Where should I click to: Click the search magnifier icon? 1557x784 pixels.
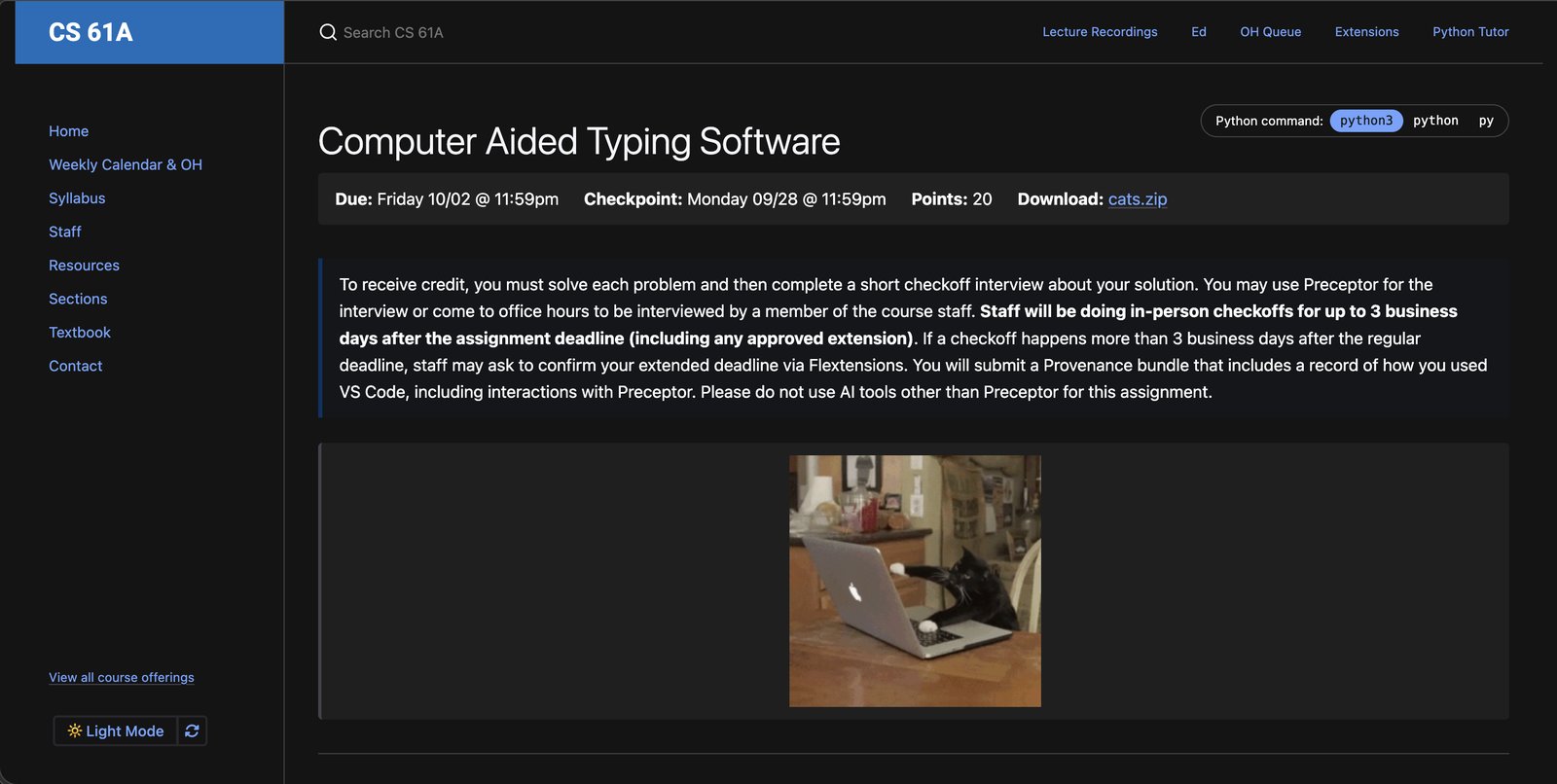click(328, 32)
